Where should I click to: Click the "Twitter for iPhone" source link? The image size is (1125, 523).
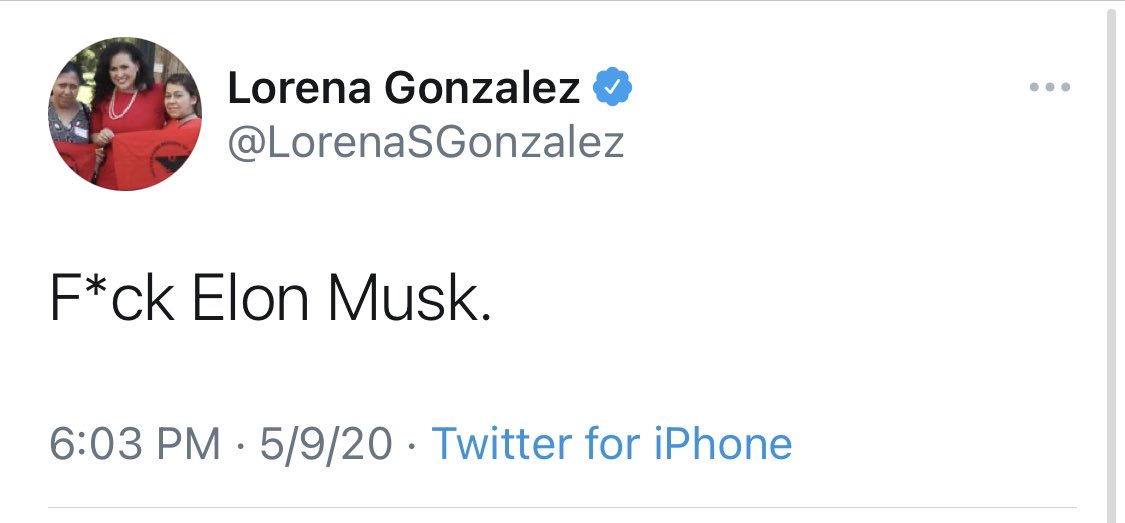(611, 443)
